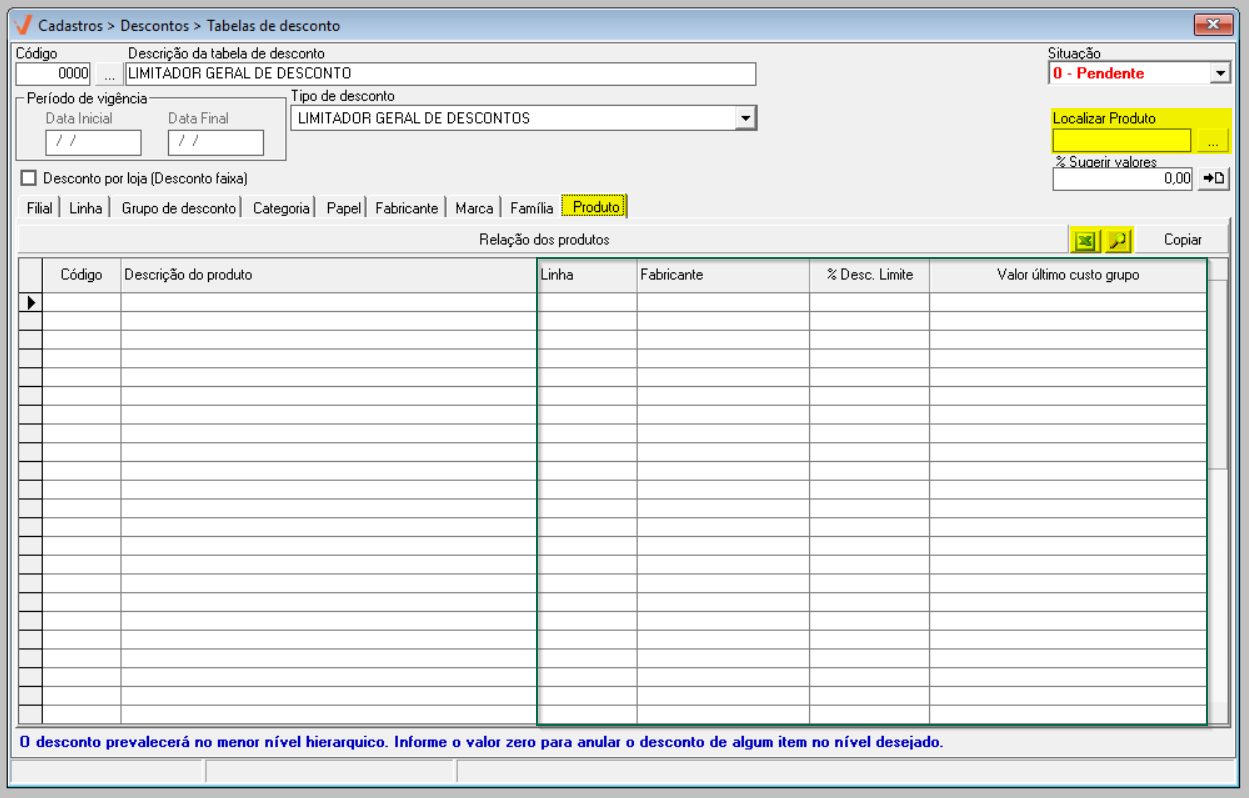Screen dimensions: 1249x798
Task: Click the Localizar Produto lookup ellipsis button
Action: tap(1212, 141)
